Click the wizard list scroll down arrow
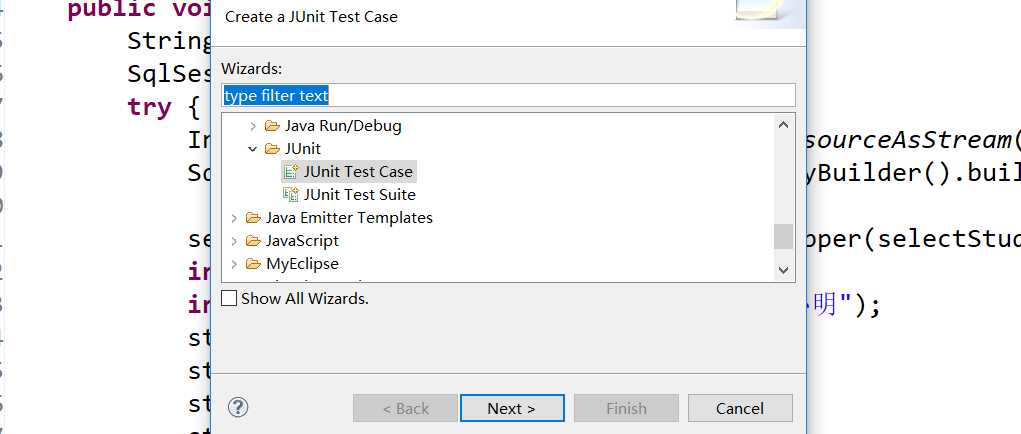This screenshot has height=434, width=1021. (x=783, y=269)
